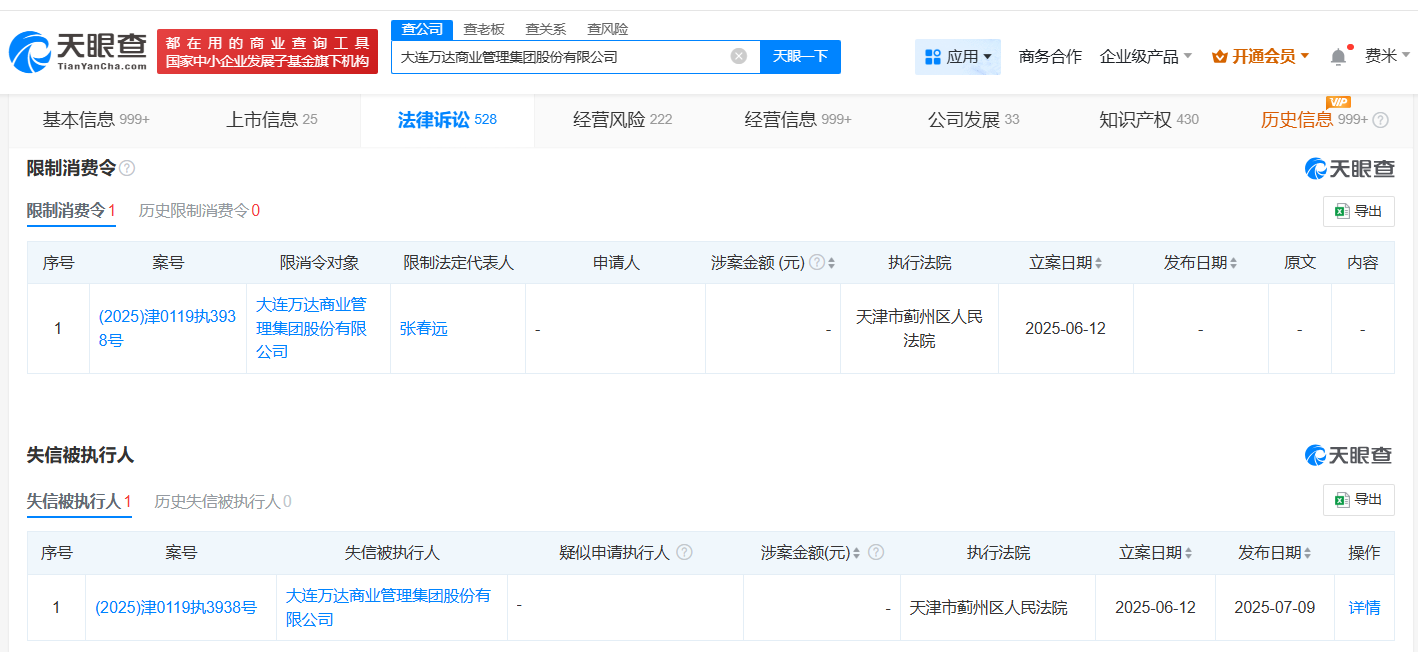This screenshot has width=1418, height=652.
Task: Open the 上市信息 tab
Action: (272, 120)
